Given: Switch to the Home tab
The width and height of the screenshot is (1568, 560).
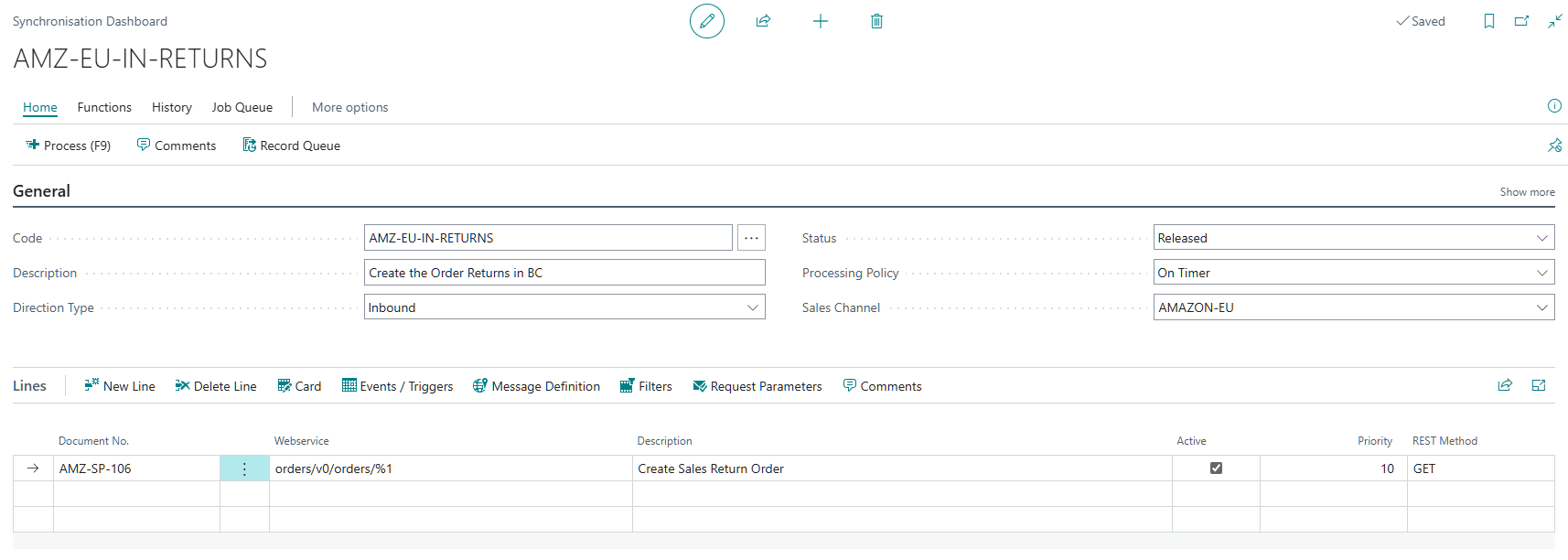Looking at the screenshot, I should 40,107.
